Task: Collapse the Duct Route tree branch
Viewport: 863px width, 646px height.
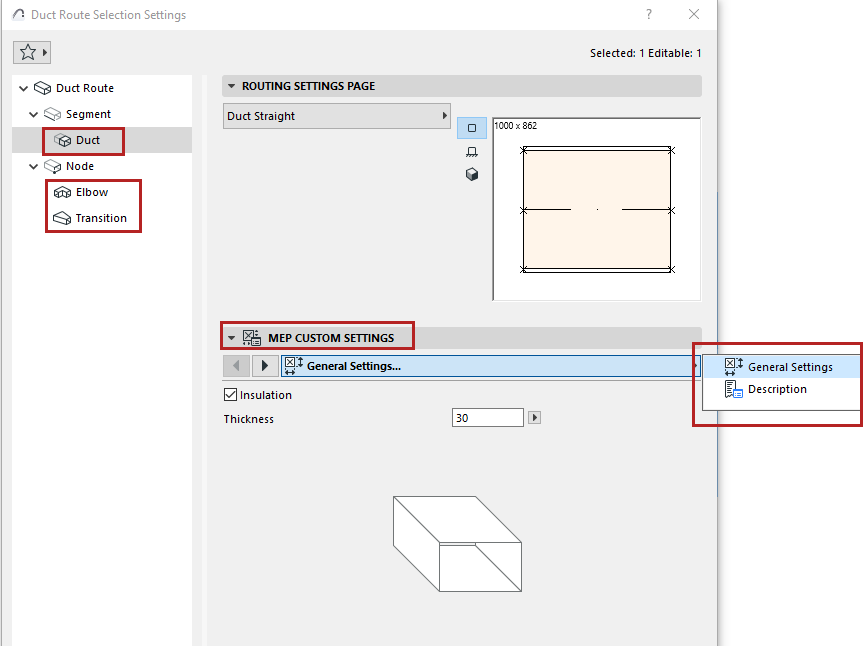Action: (x=22, y=87)
